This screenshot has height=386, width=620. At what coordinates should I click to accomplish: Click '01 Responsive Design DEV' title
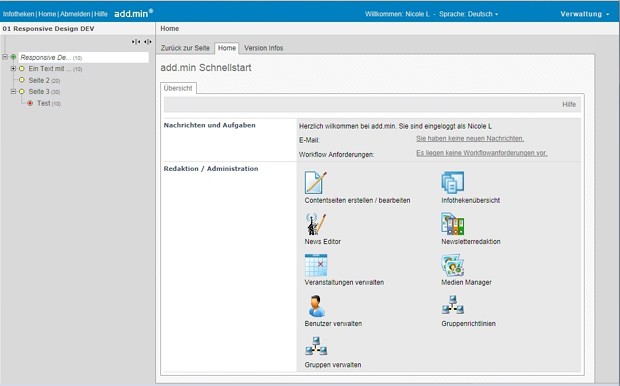[48, 28]
